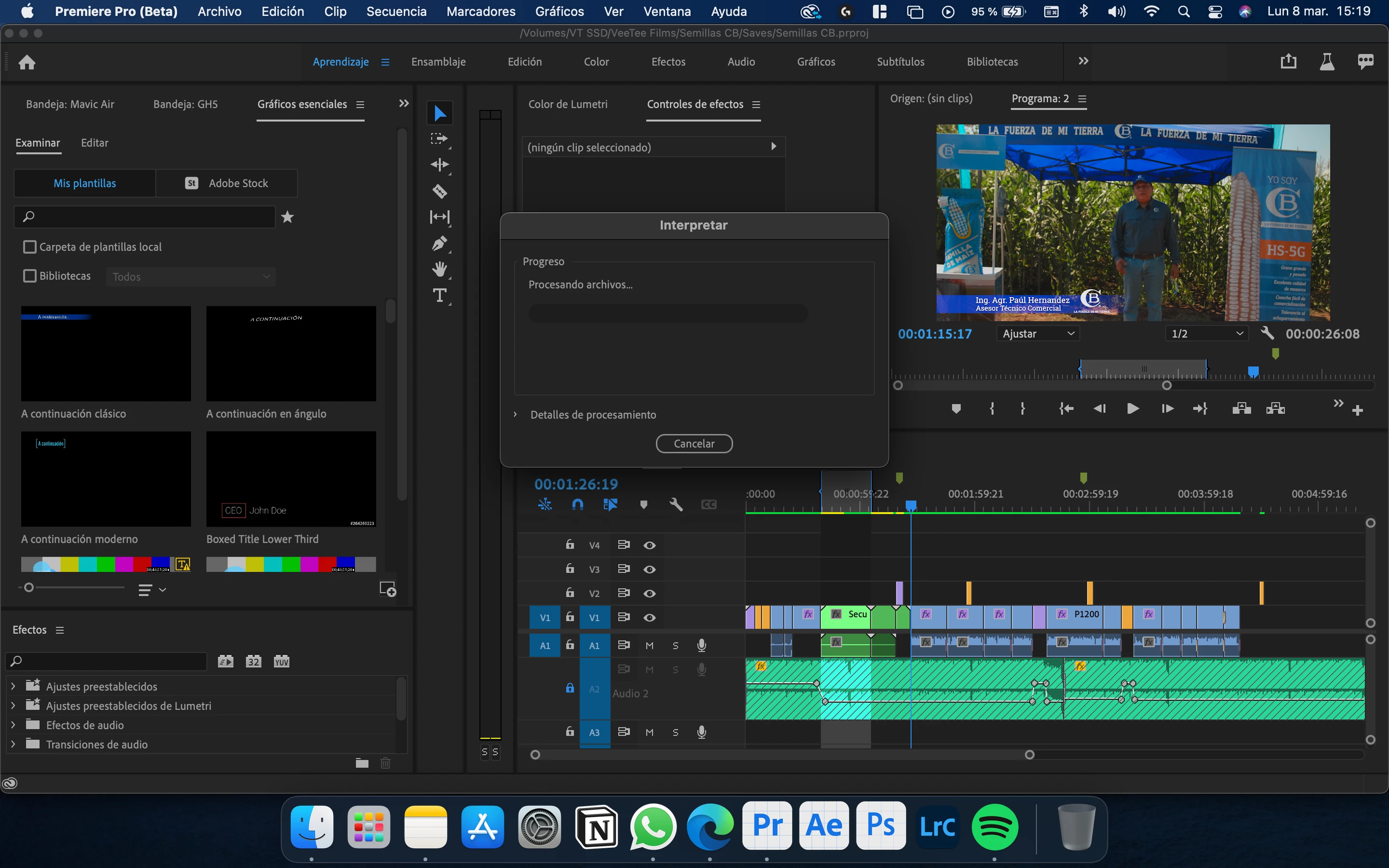
Task: Click the Quick Export share icon
Action: coord(1288,61)
